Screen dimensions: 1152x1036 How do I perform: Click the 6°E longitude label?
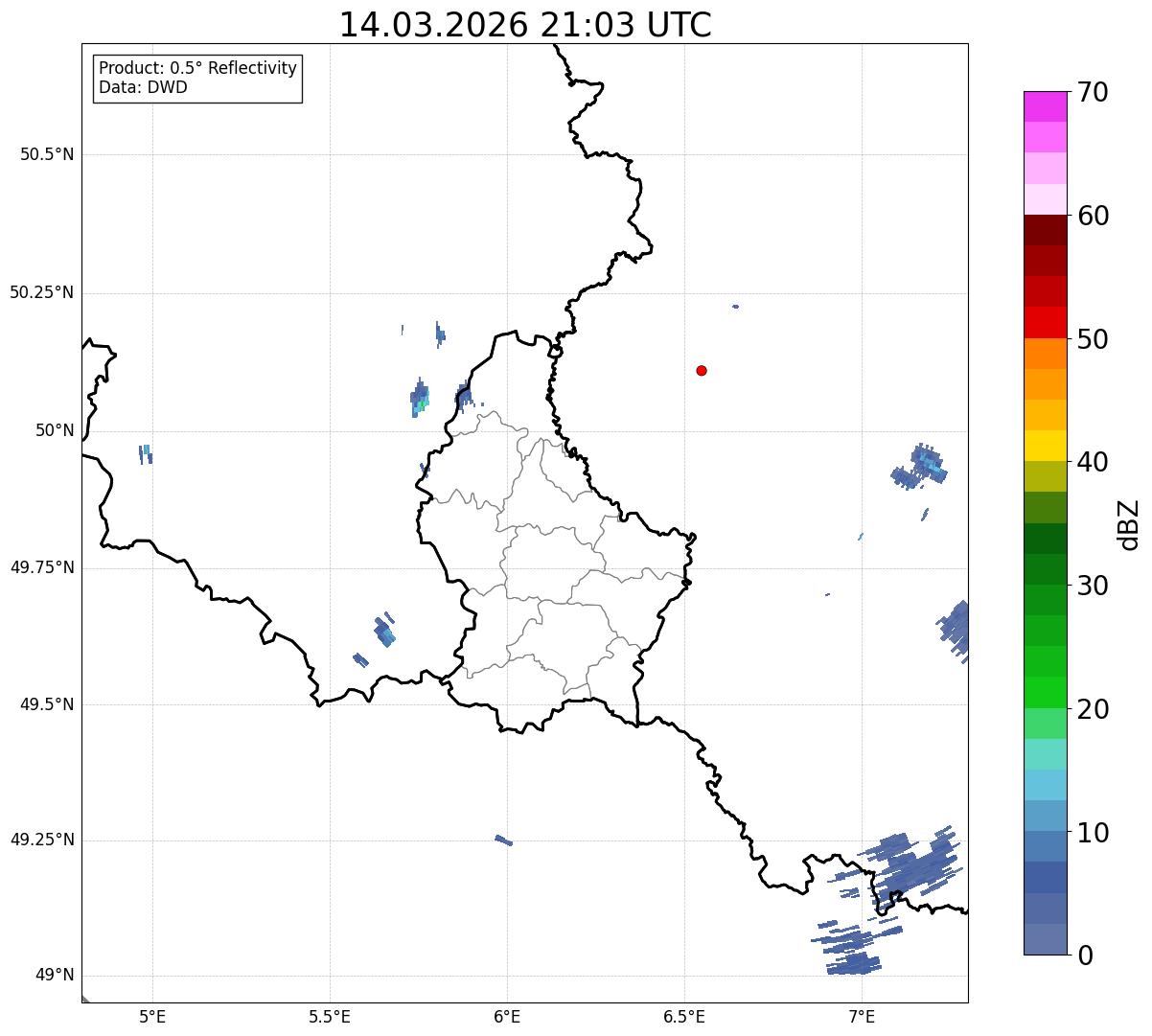pyautogui.click(x=507, y=1020)
